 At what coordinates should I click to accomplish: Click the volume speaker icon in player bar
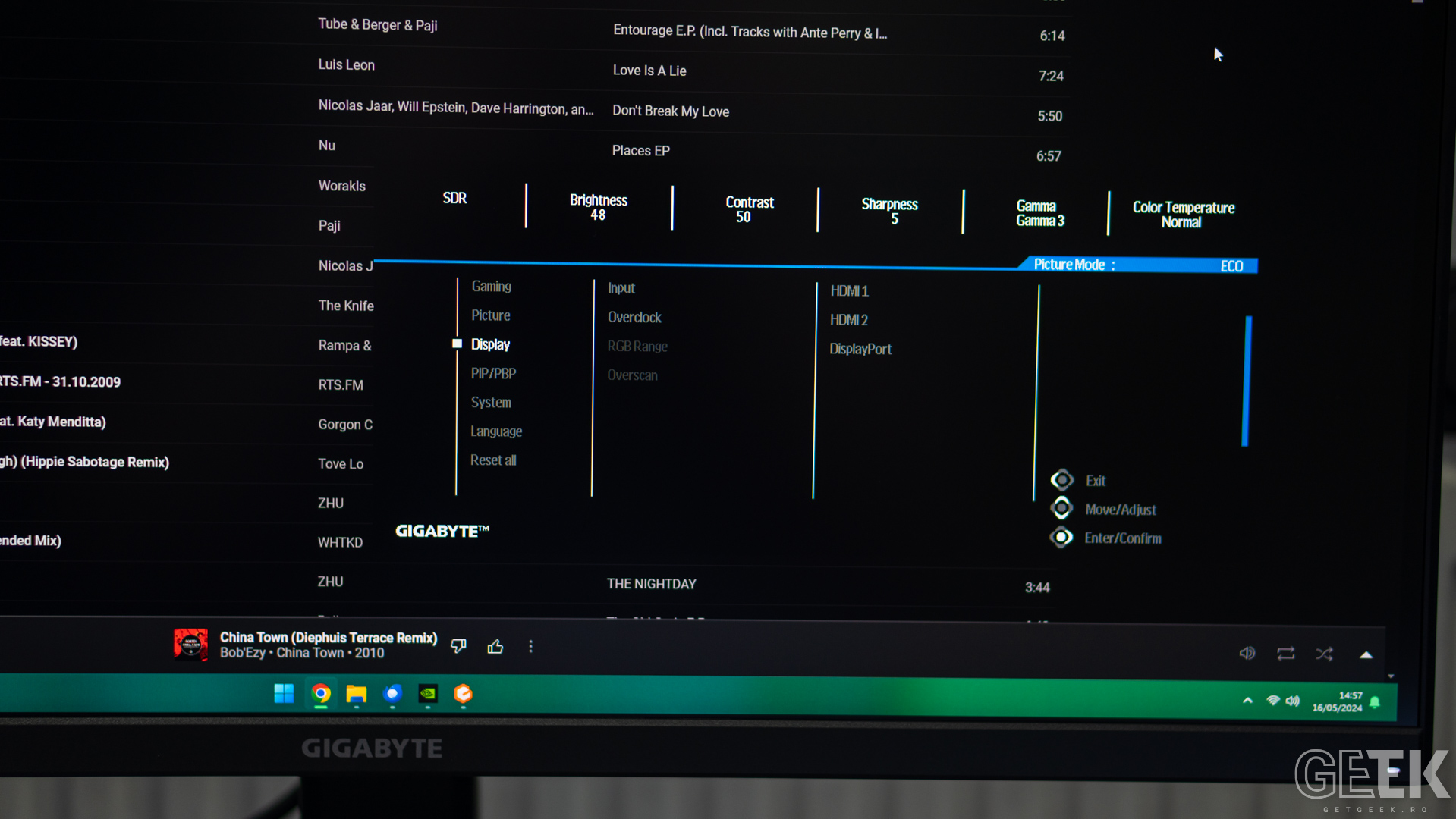point(1247,653)
